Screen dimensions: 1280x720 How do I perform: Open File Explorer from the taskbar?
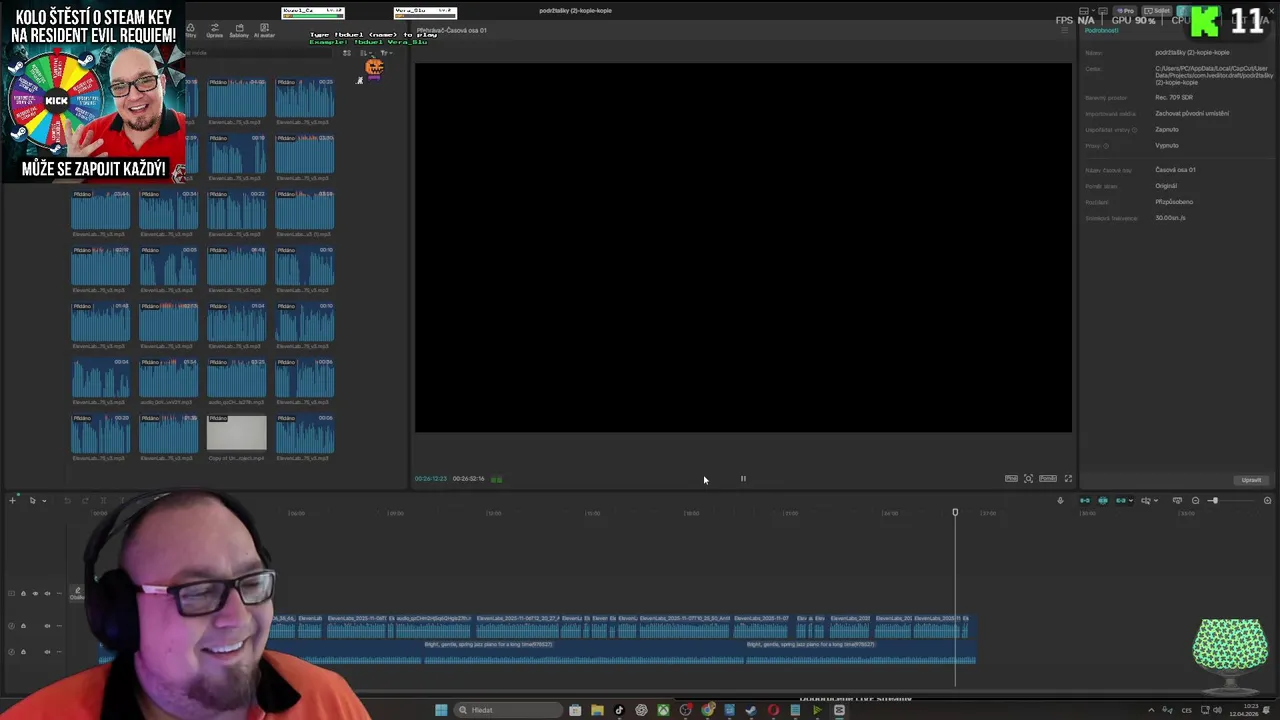click(x=597, y=710)
